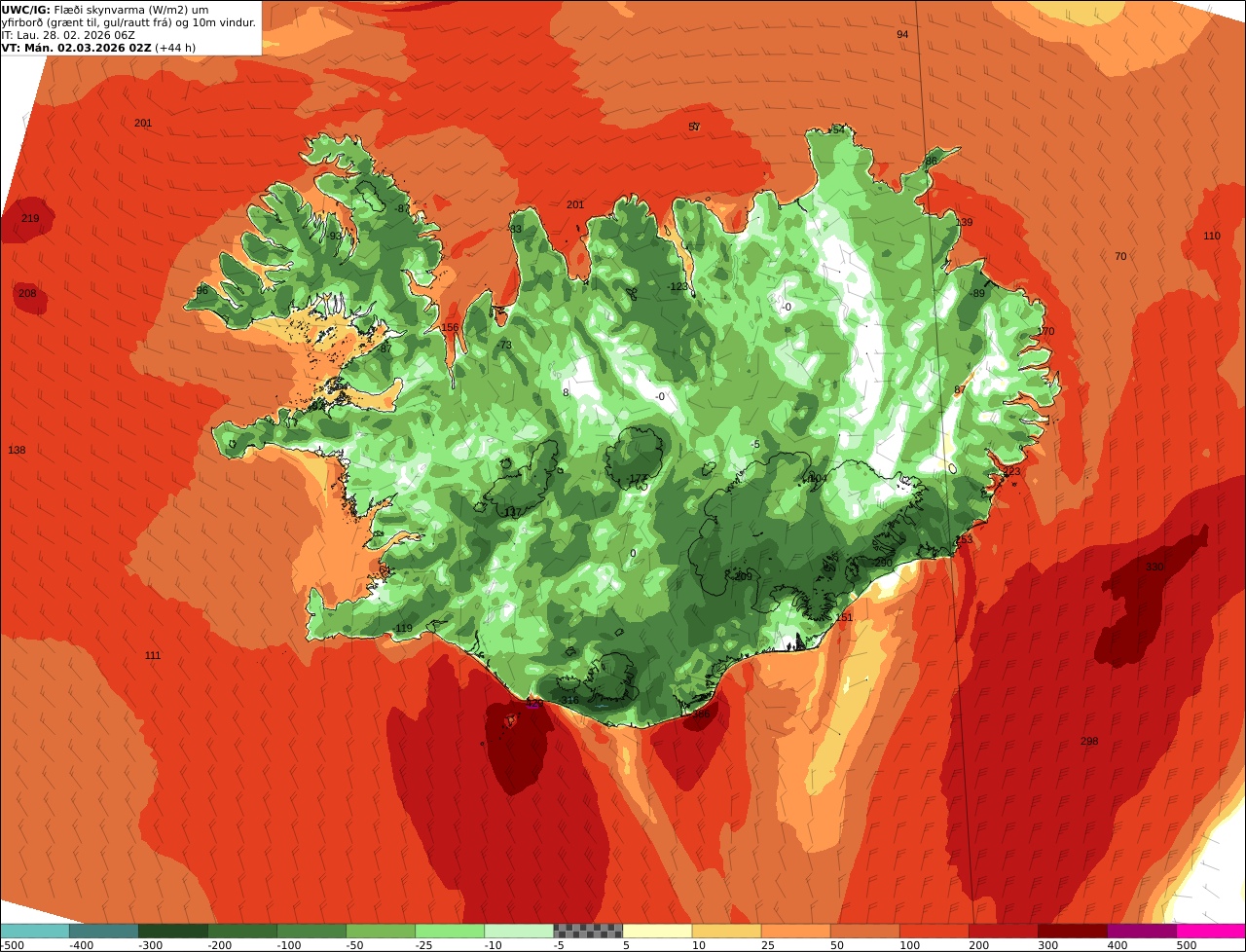Screen dimensions: 1246x952
Task: Click the '-123' value in northern Iceland
Action: tap(678, 286)
